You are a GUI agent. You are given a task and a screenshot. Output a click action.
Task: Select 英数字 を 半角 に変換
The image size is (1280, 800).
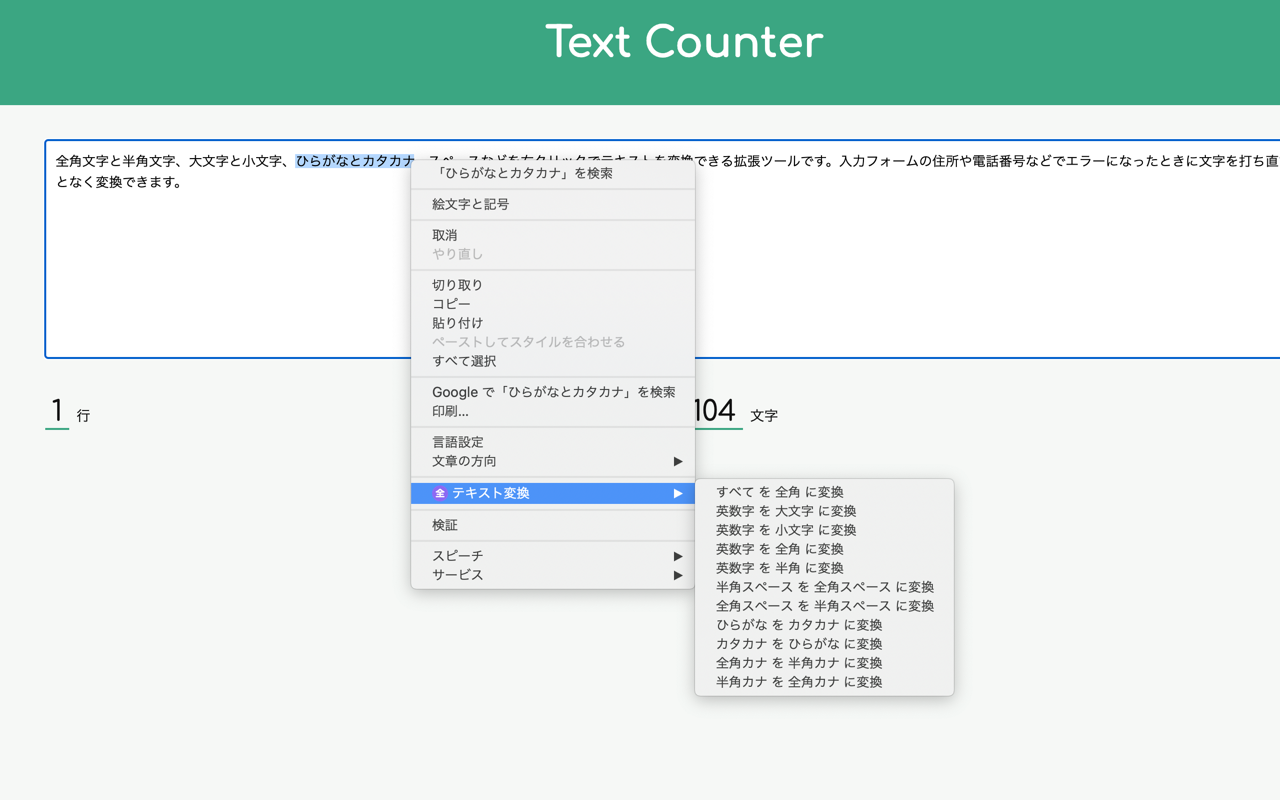coord(824,568)
